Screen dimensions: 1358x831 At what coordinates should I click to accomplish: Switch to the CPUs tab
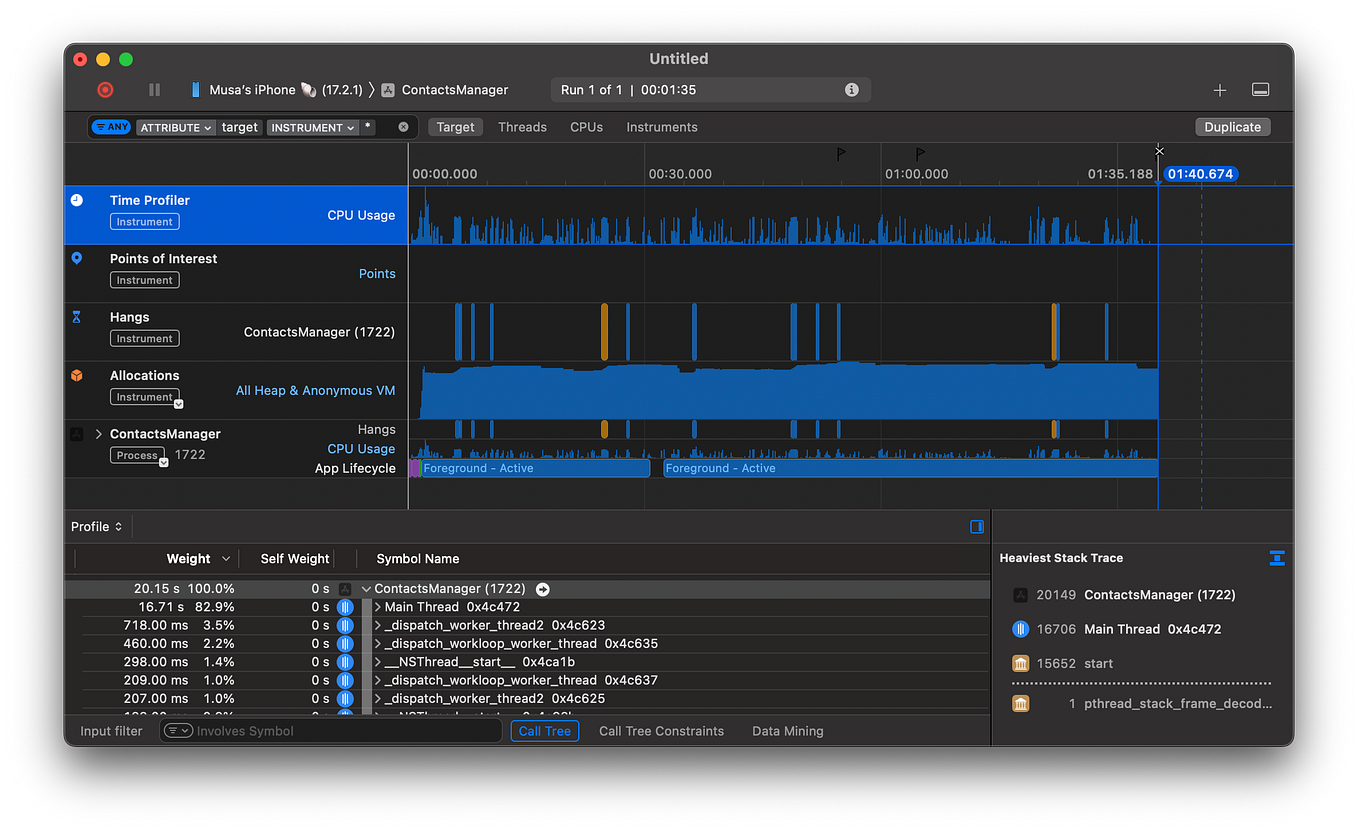[x=586, y=127]
